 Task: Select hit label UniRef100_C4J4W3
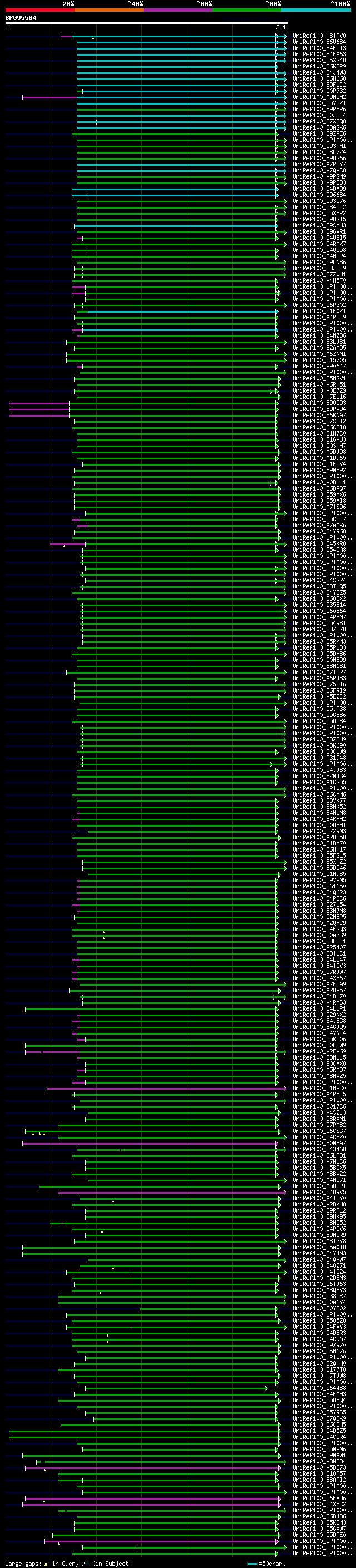pos(319,72)
